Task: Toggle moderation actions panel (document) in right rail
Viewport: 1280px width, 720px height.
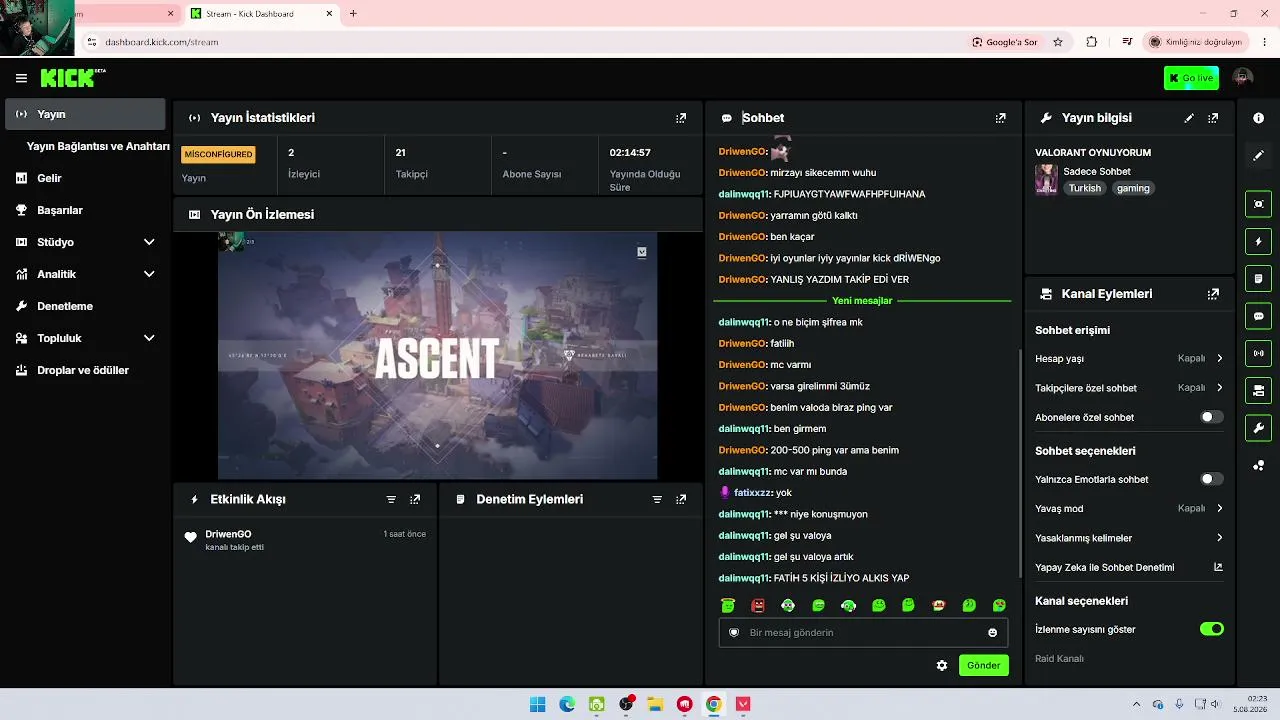Action: (1258, 278)
